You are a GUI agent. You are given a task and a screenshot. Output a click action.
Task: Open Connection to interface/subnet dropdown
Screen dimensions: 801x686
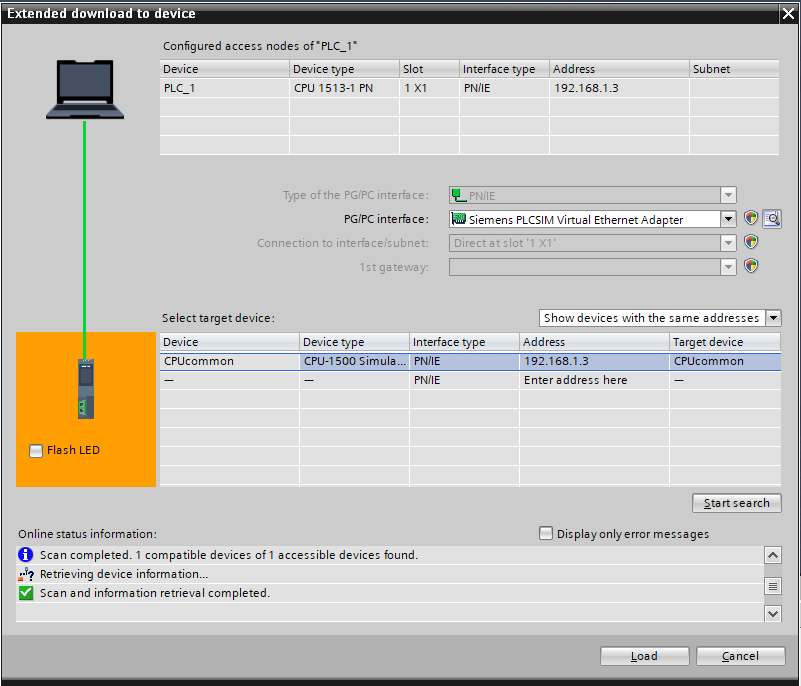[728, 243]
